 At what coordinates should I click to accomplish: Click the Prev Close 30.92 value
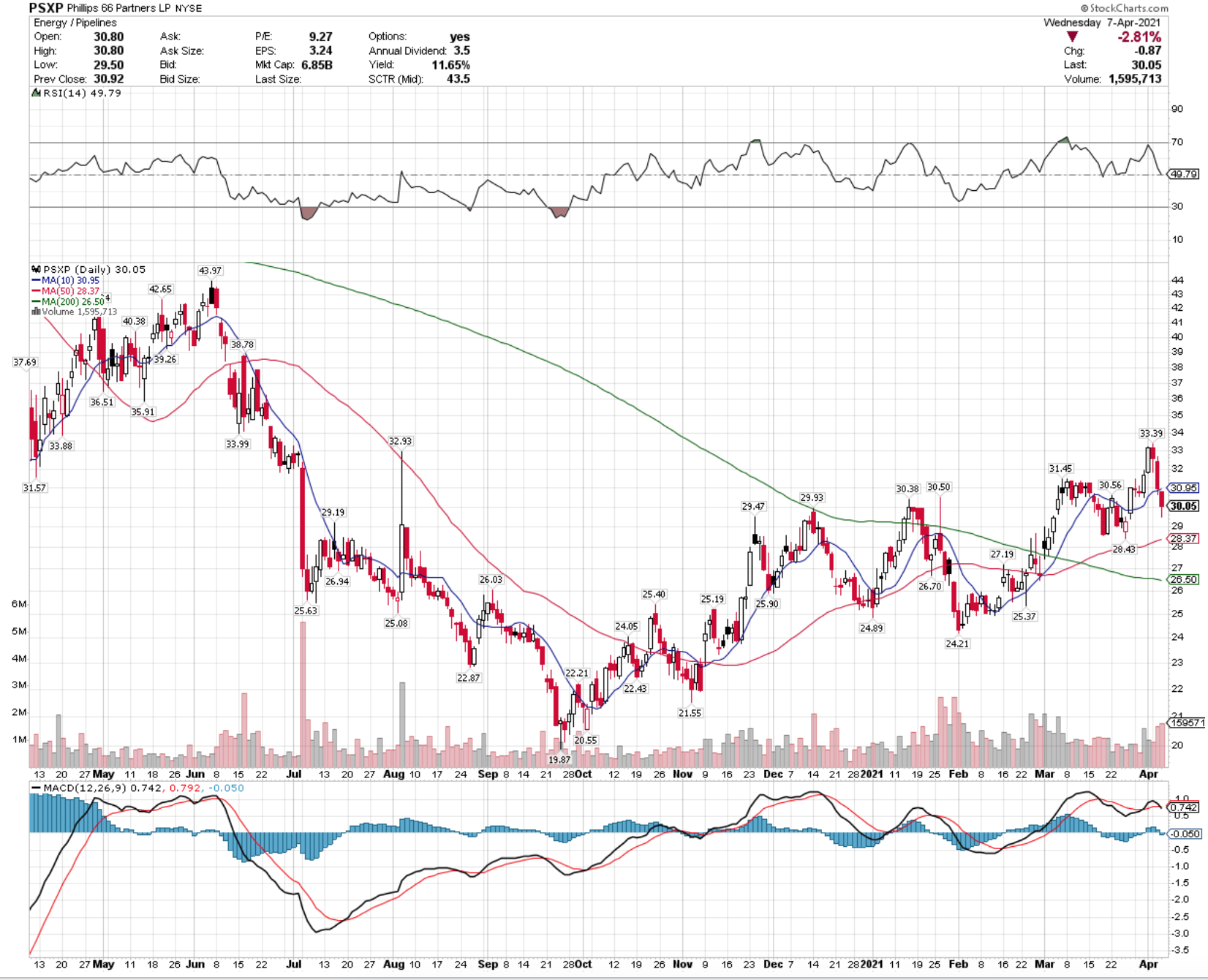109,79
